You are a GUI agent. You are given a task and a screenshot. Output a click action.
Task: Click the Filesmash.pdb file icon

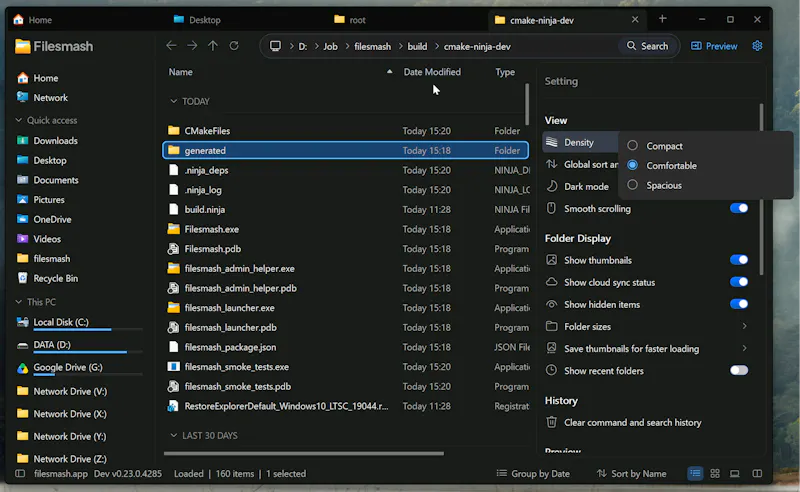173,249
